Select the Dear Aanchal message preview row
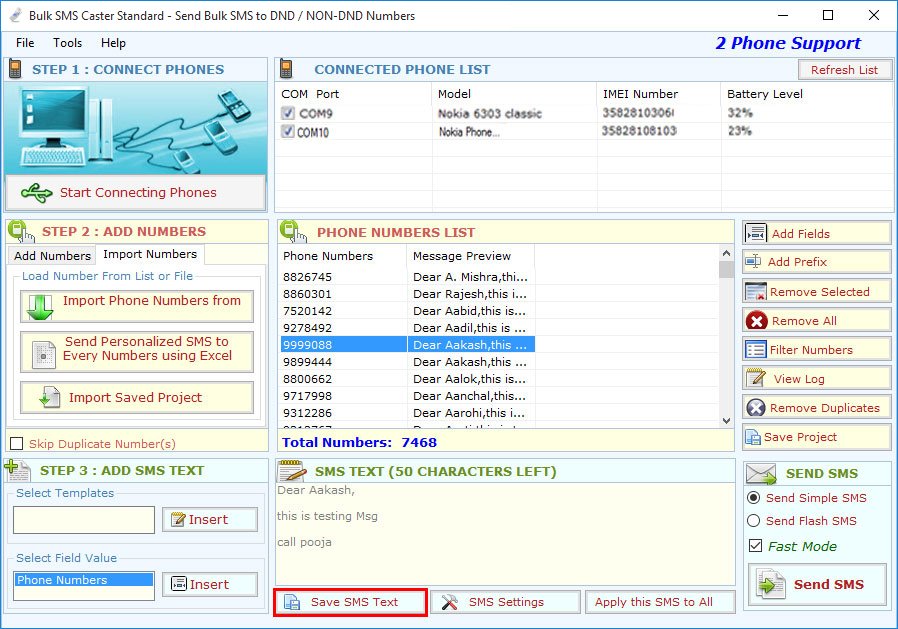Image resolution: width=898 pixels, height=629 pixels. pyautogui.click(x=407, y=396)
